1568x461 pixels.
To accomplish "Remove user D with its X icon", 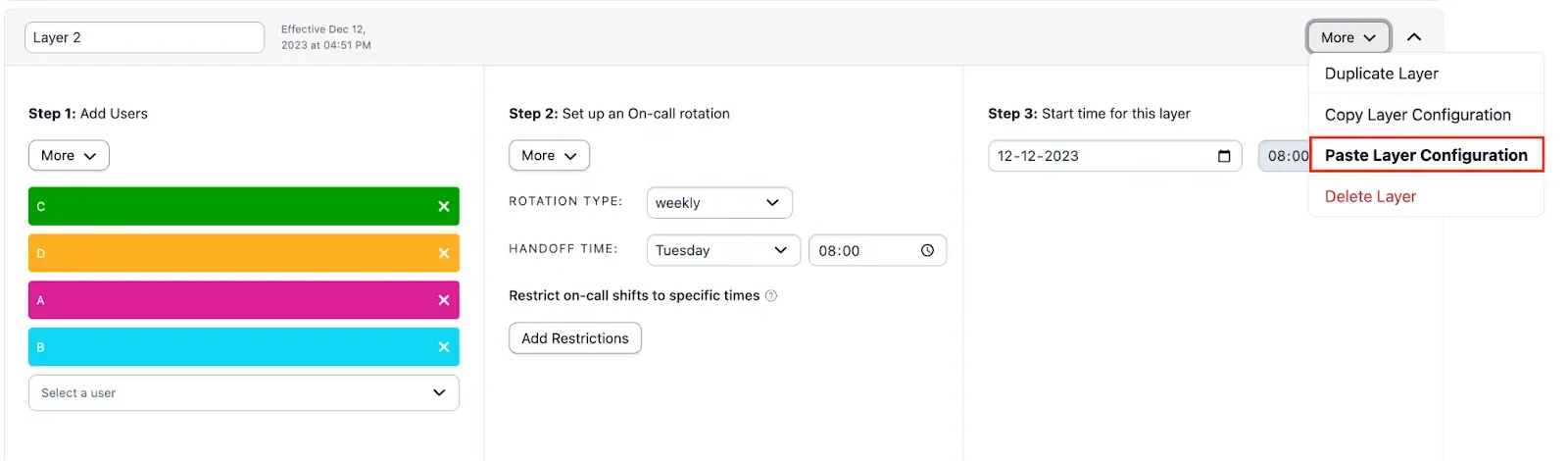I will point(443,253).
